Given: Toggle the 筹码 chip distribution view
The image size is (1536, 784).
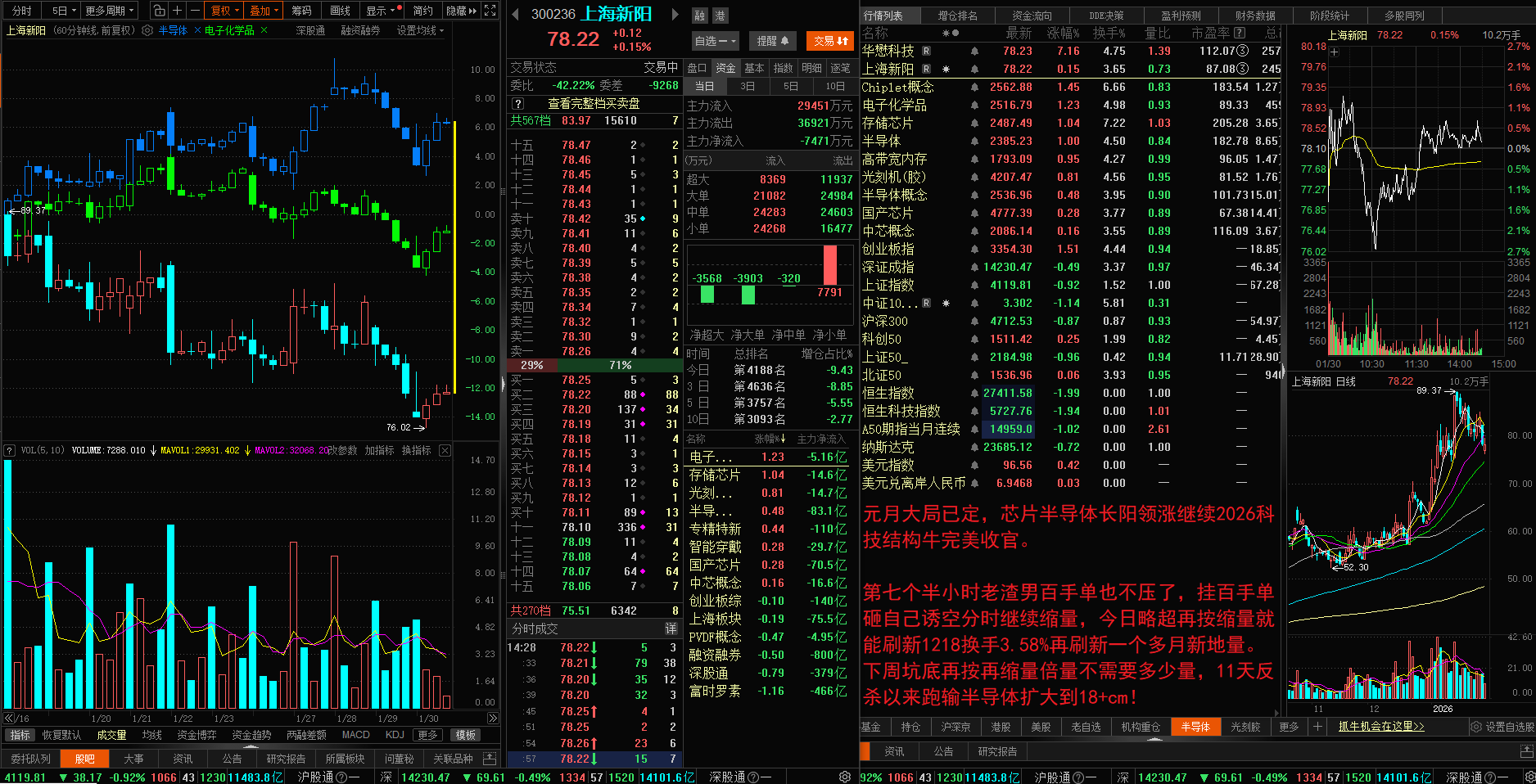Looking at the screenshot, I should pyautogui.click(x=301, y=11).
